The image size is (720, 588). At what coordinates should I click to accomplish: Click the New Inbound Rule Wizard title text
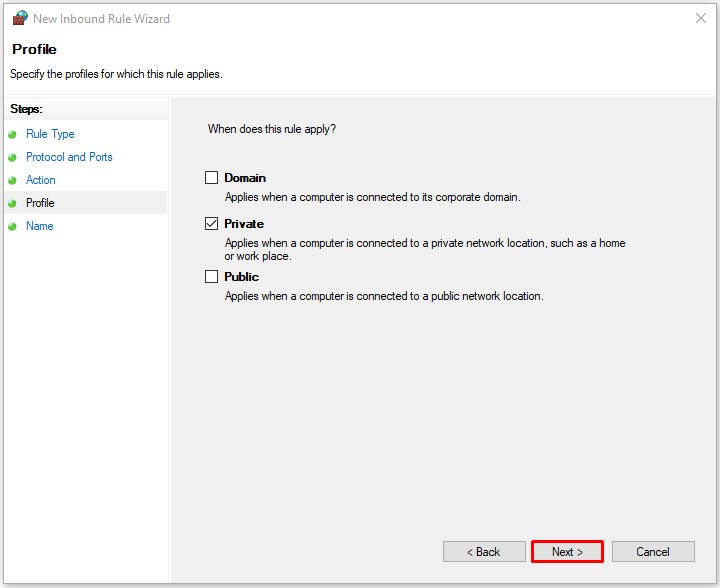(x=101, y=18)
